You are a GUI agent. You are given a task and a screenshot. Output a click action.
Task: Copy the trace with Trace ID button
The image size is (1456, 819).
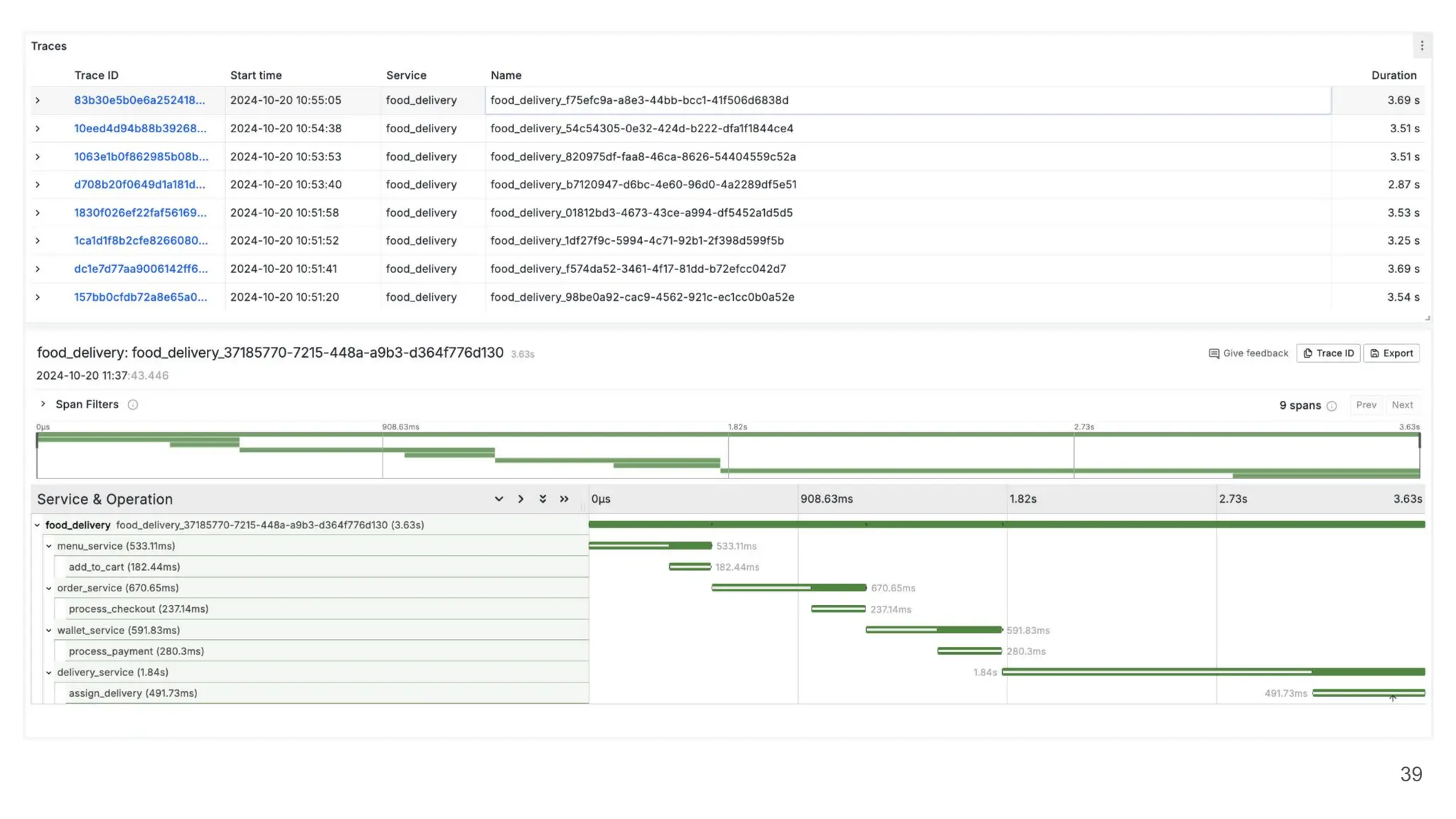[x=1327, y=353]
